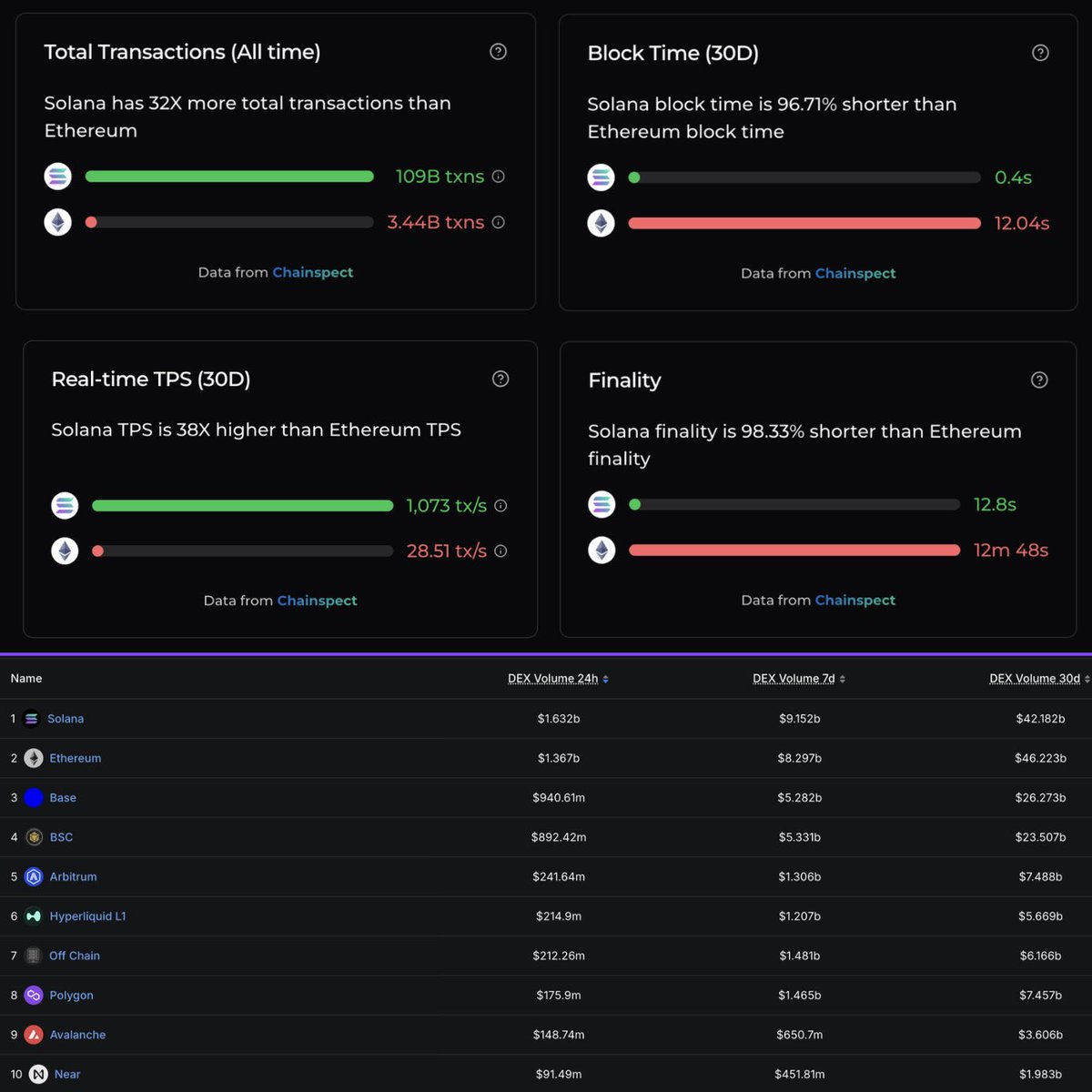
Task: Click Arbitrum chain icon in the table
Action: click(x=34, y=876)
